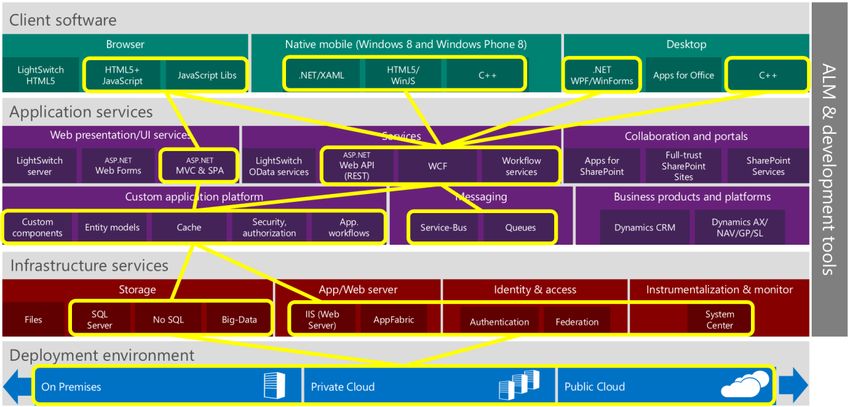Select C++ under Desktop
The height and width of the screenshot is (407, 850).
pyautogui.click(x=768, y=76)
